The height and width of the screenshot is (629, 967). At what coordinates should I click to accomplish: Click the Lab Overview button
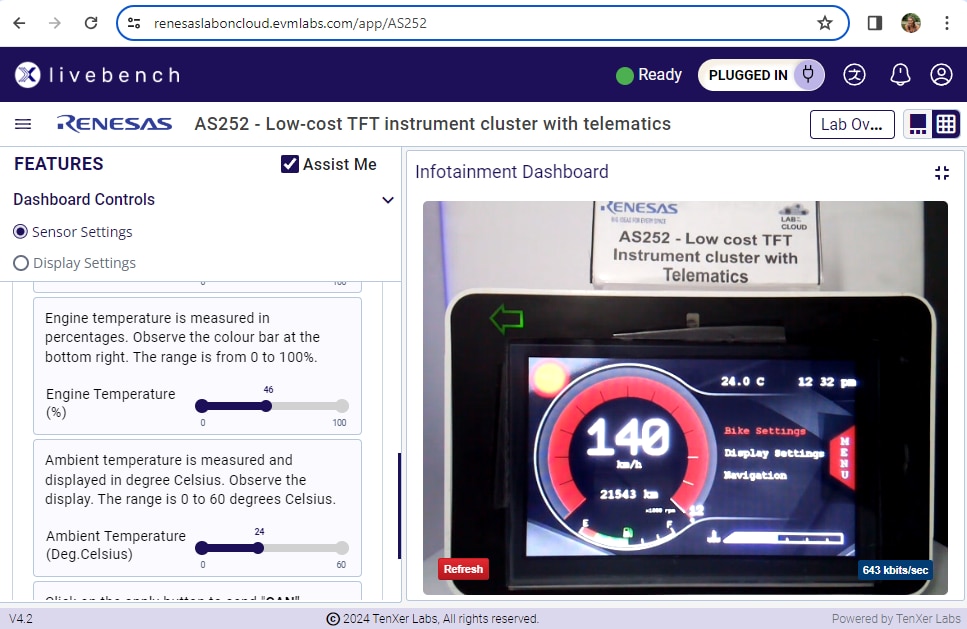click(x=852, y=125)
